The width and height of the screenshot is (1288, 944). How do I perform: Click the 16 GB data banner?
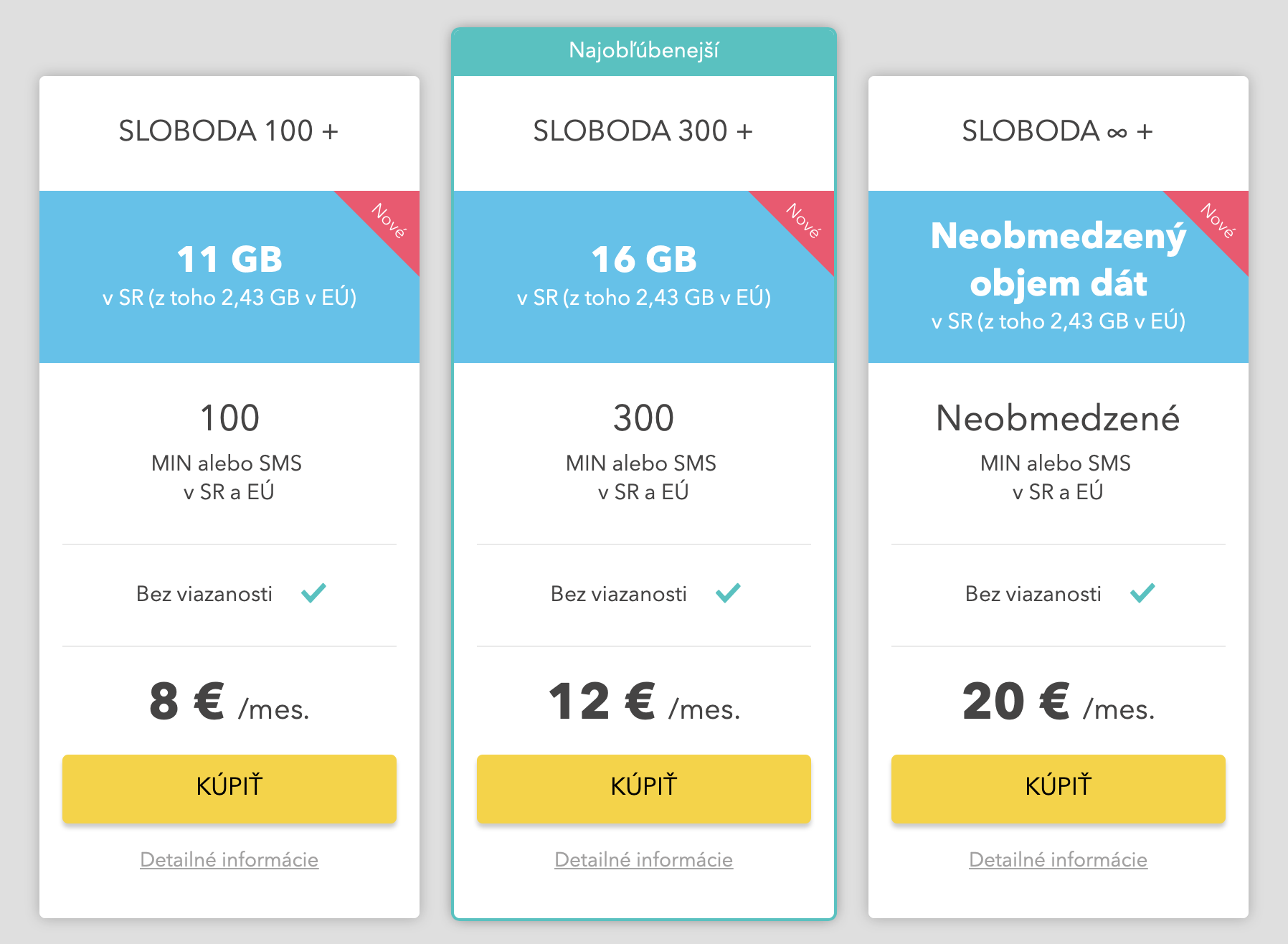click(x=644, y=277)
